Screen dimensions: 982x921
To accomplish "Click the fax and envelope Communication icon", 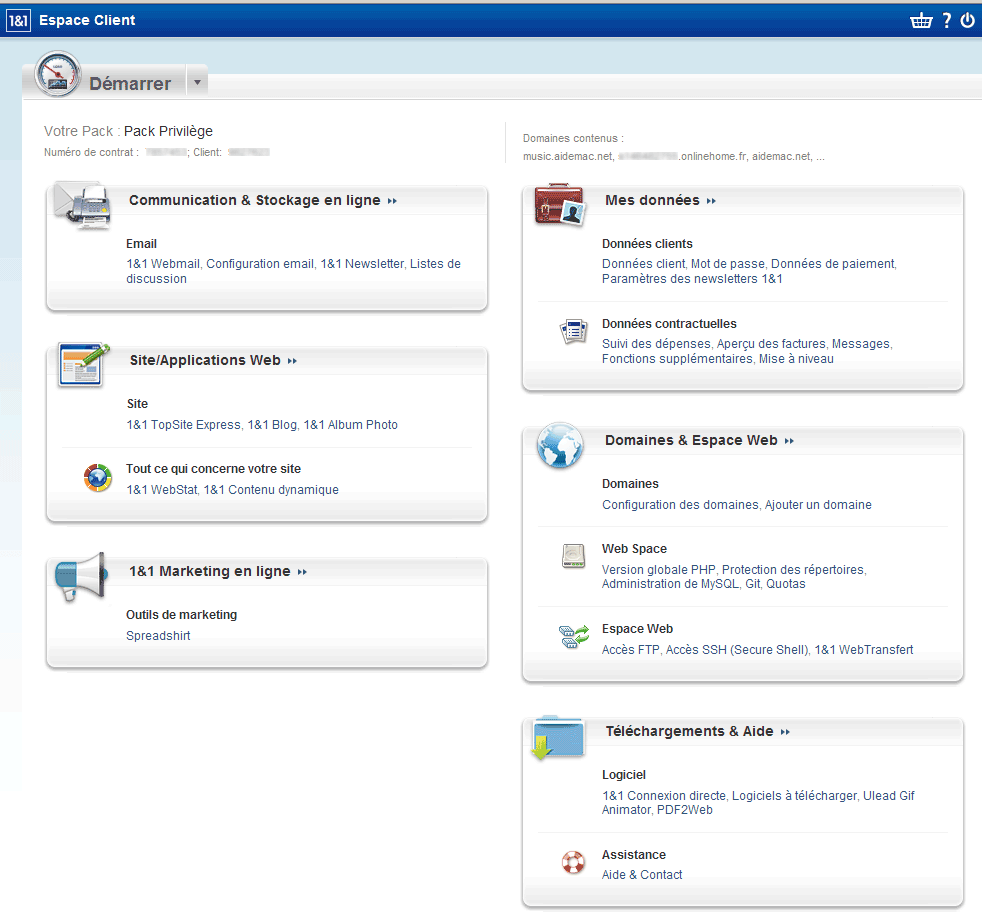I will (83, 204).
